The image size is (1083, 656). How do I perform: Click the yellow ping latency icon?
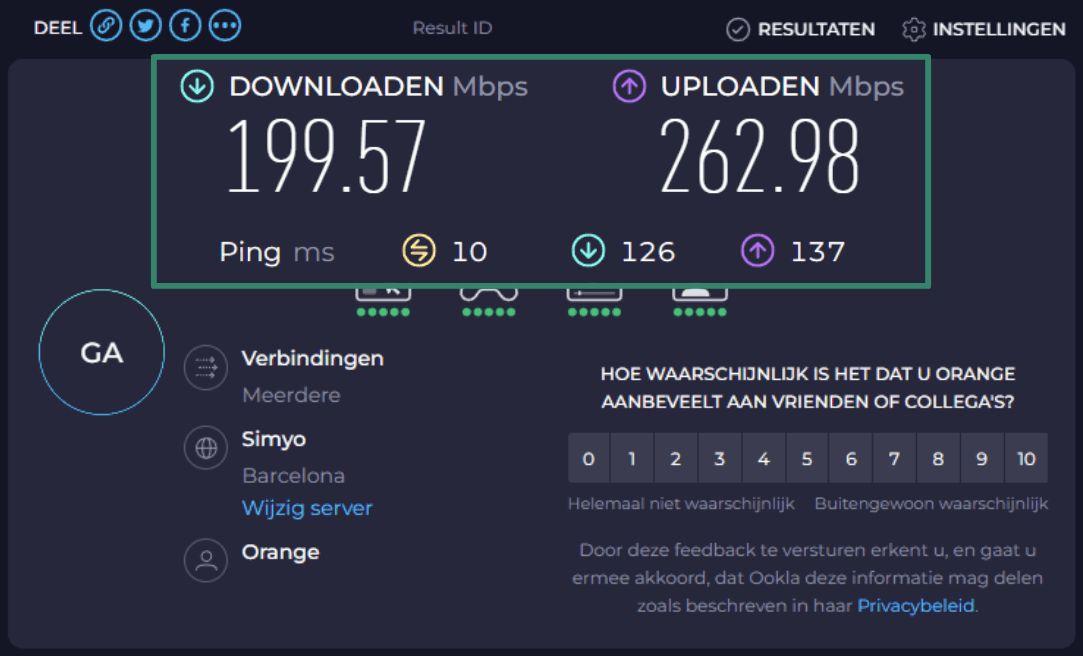click(x=418, y=250)
